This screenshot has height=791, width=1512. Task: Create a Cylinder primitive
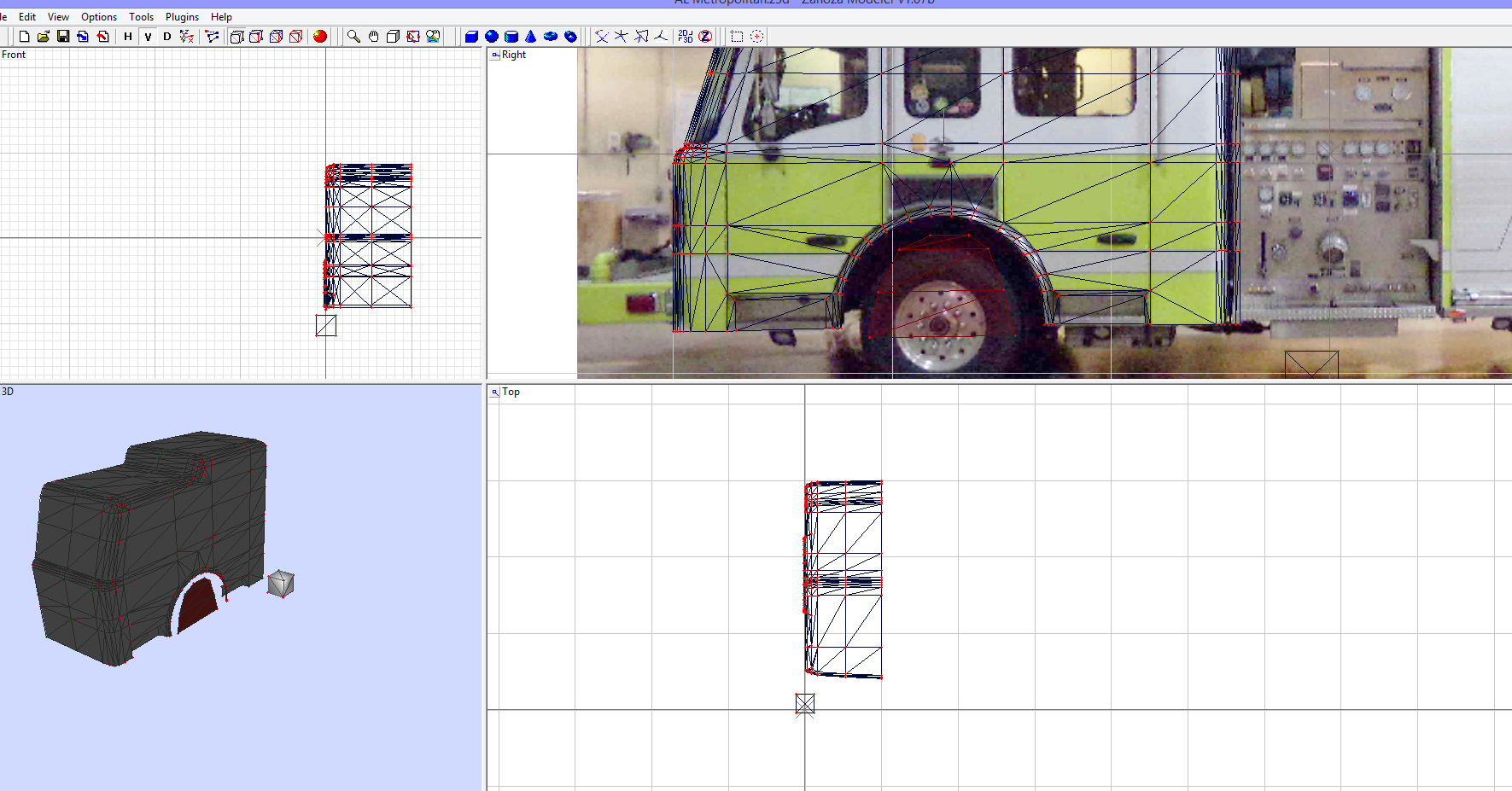pyautogui.click(x=511, y=37)
